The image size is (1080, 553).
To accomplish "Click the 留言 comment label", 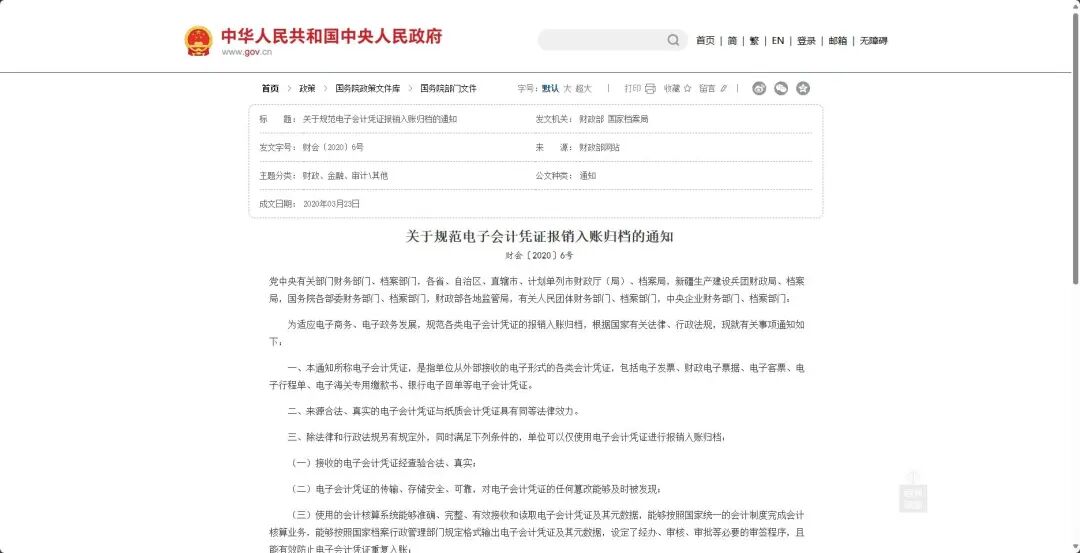I will (x=707, y=88).
